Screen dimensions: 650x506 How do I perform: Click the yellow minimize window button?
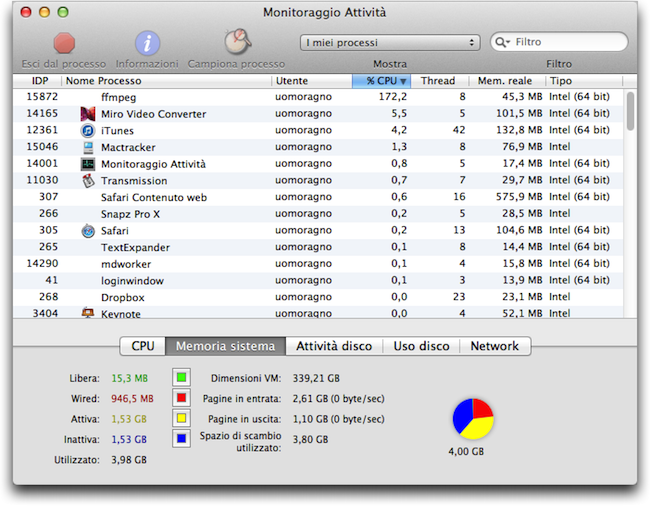click(44, 12)
